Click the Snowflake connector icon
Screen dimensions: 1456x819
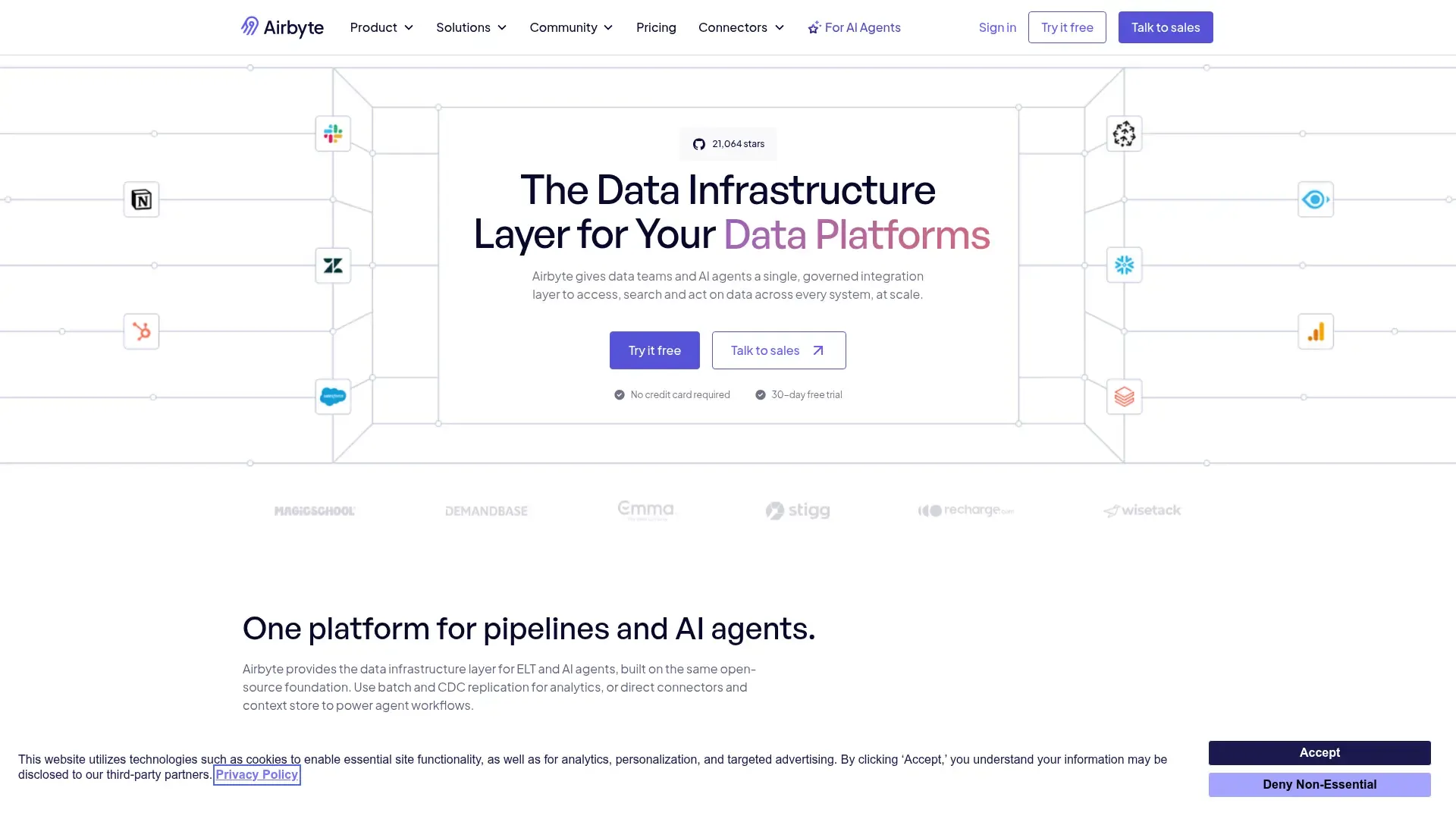[1124, 265]
